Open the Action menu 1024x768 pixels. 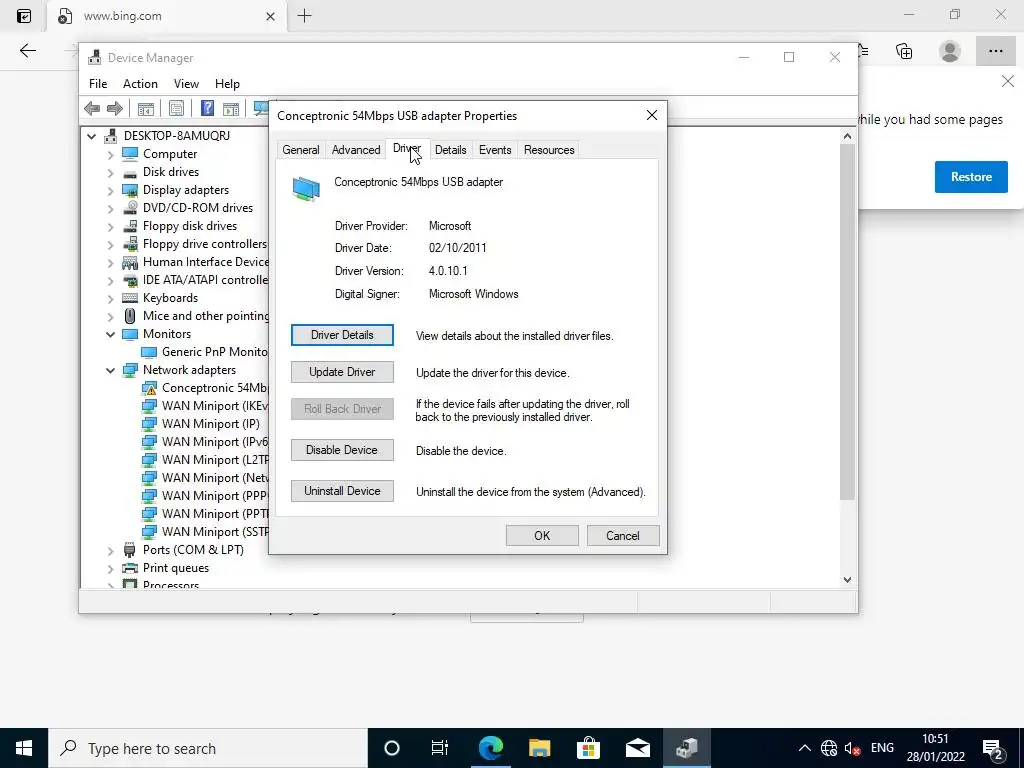coord(140,84)
